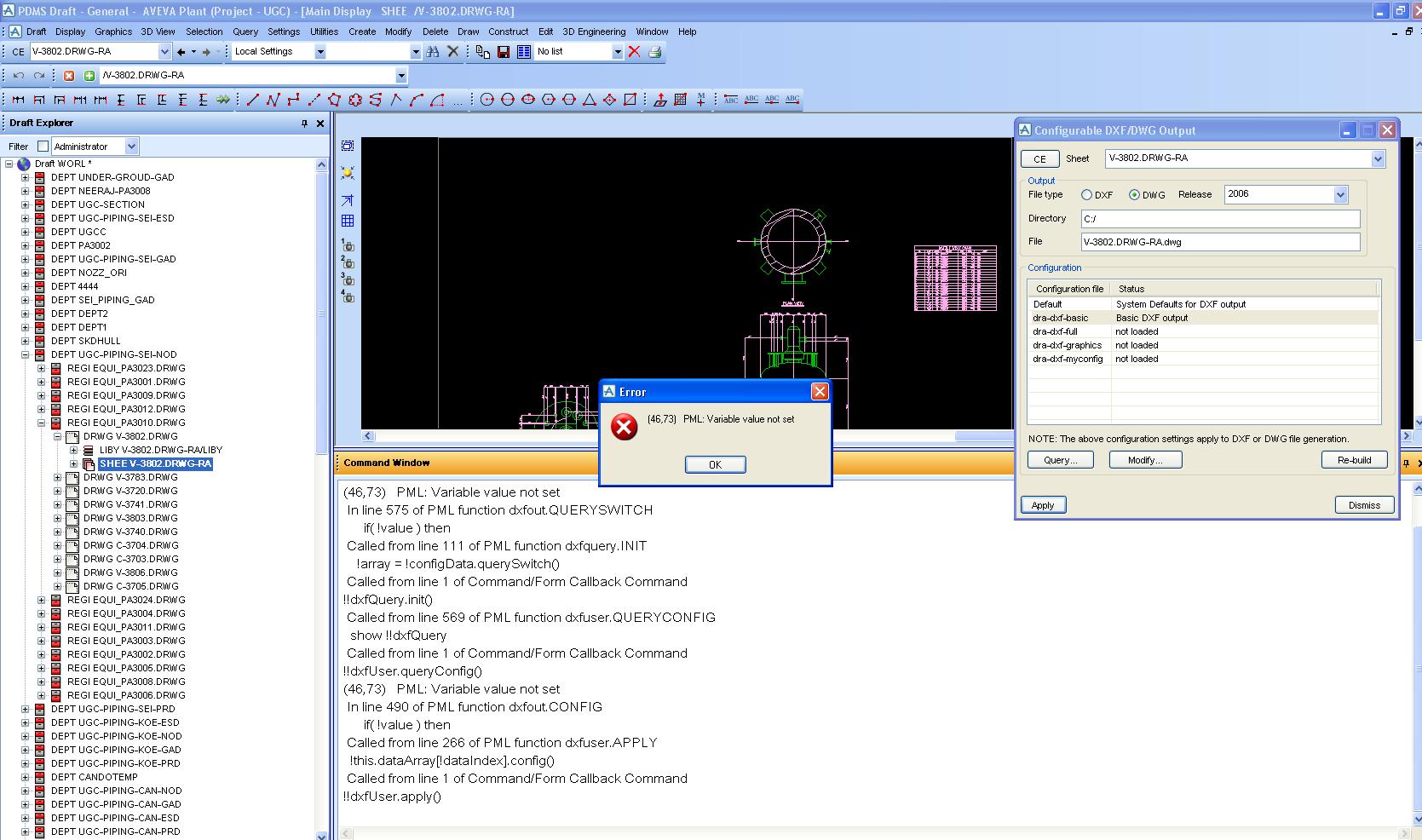Select the square with diagonal draw tool
1422x840 pixels.
[630, 100]
